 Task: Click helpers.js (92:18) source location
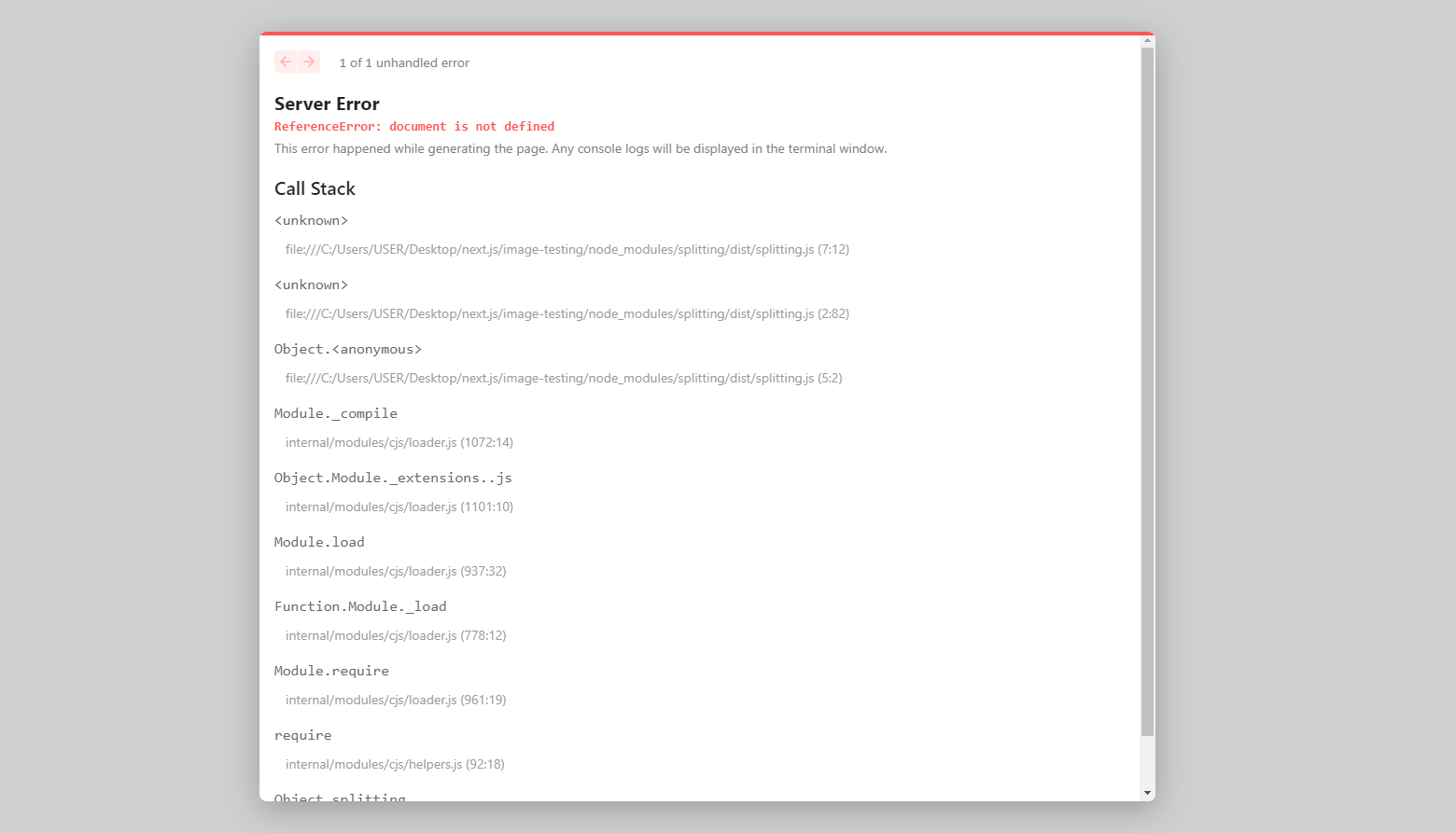coord(395,764)
